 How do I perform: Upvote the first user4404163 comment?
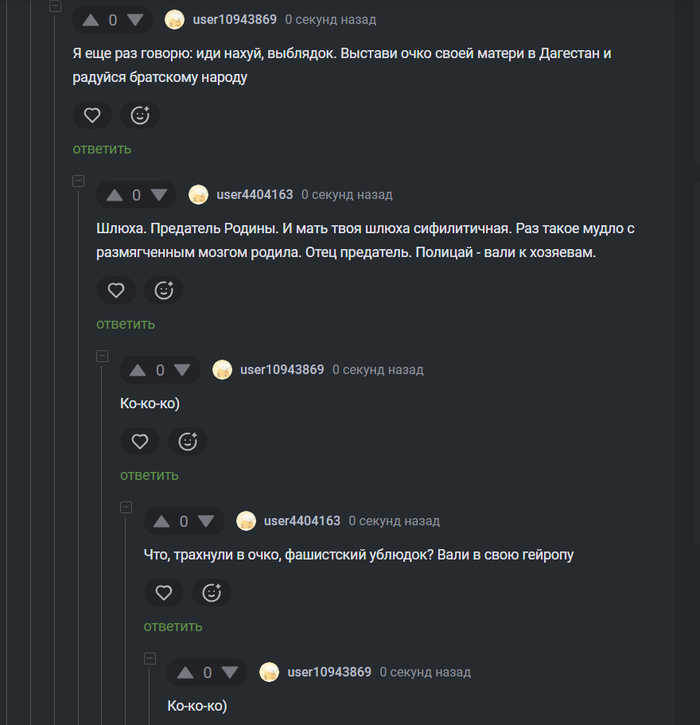tap(114, 195)
